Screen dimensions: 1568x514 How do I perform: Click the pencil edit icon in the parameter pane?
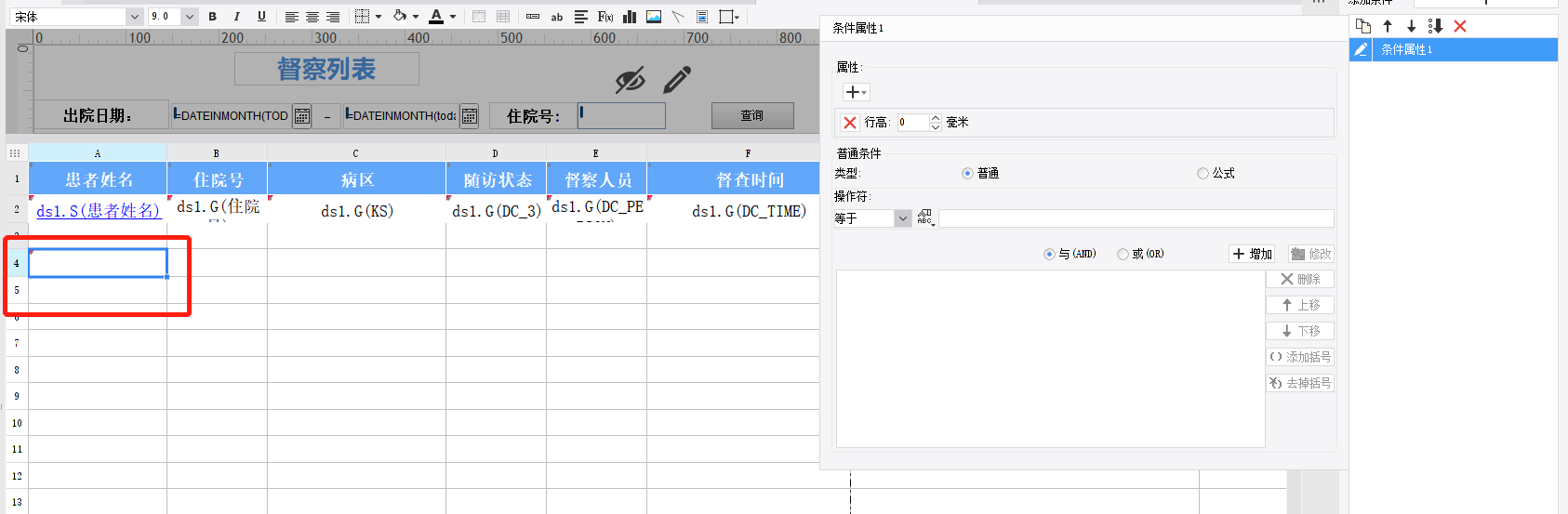677,80
